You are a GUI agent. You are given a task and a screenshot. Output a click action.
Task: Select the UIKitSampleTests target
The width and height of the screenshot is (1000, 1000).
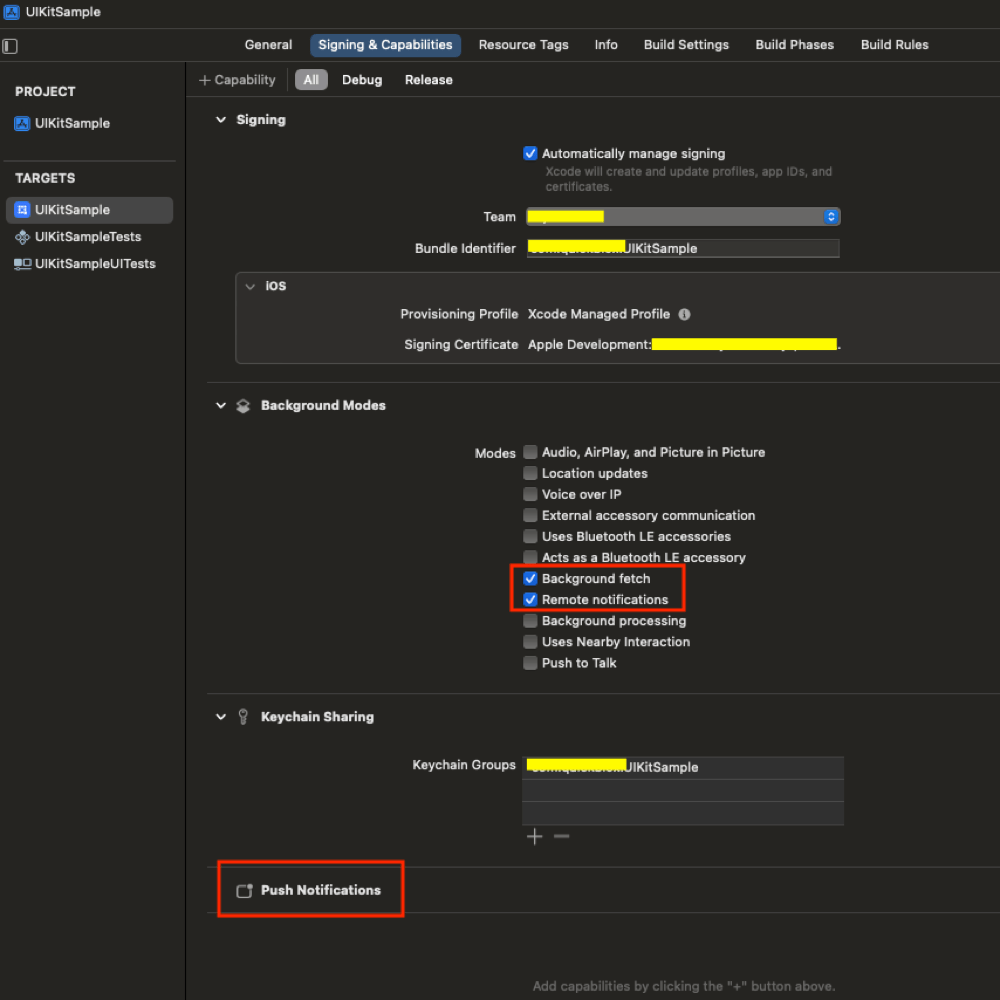(89, 237)
